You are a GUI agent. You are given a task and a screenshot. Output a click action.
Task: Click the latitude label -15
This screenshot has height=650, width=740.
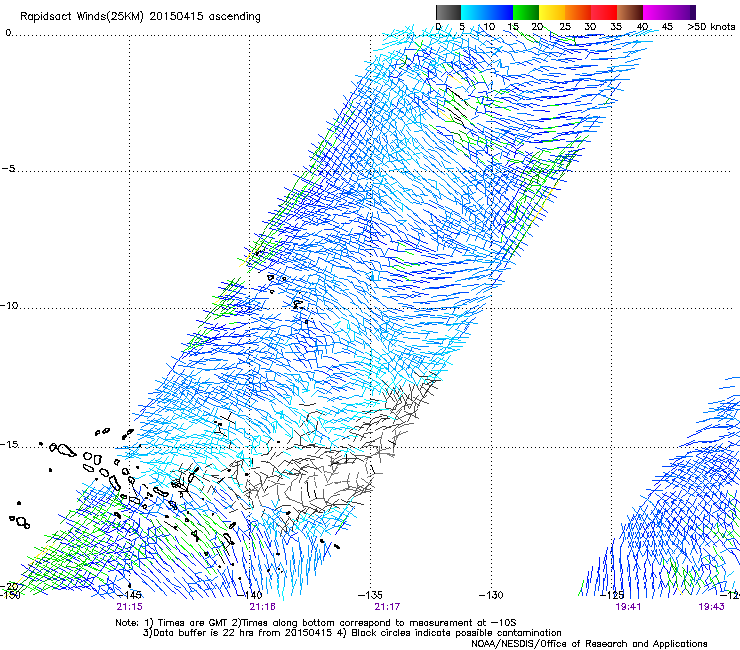tap(9, 444)
